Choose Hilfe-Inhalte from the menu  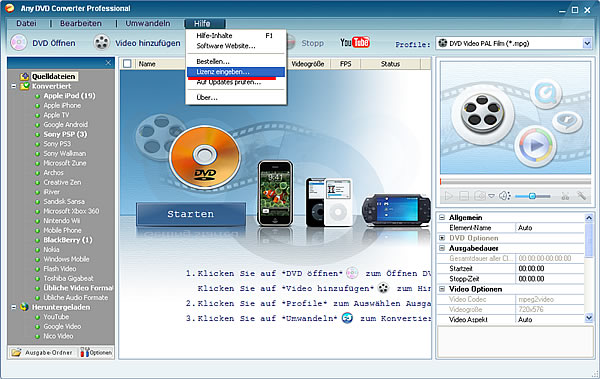click(x=236, y=36)
